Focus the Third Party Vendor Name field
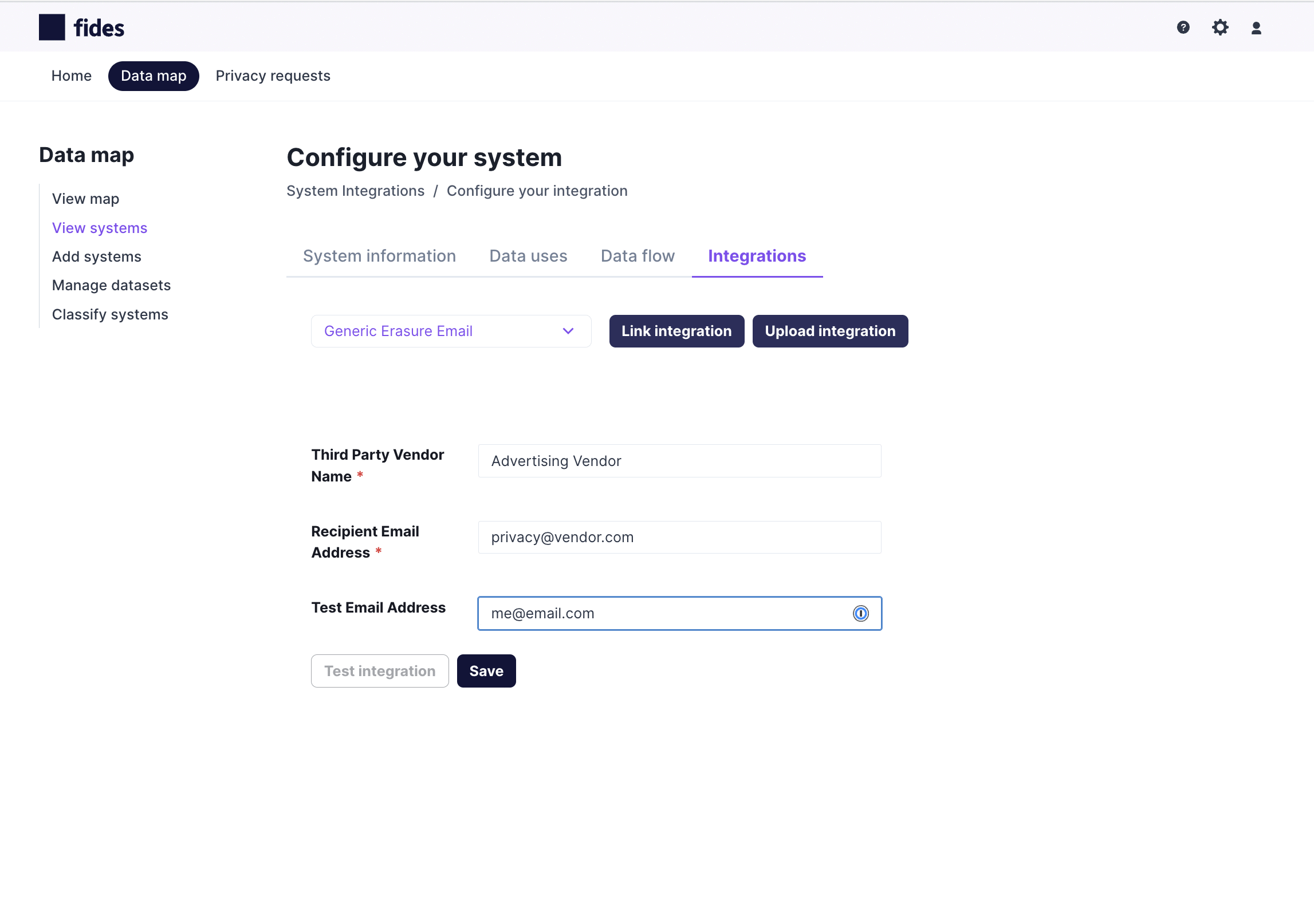Image resolution: width=1314 pixels, height=924 pixels. coord(680,461)
